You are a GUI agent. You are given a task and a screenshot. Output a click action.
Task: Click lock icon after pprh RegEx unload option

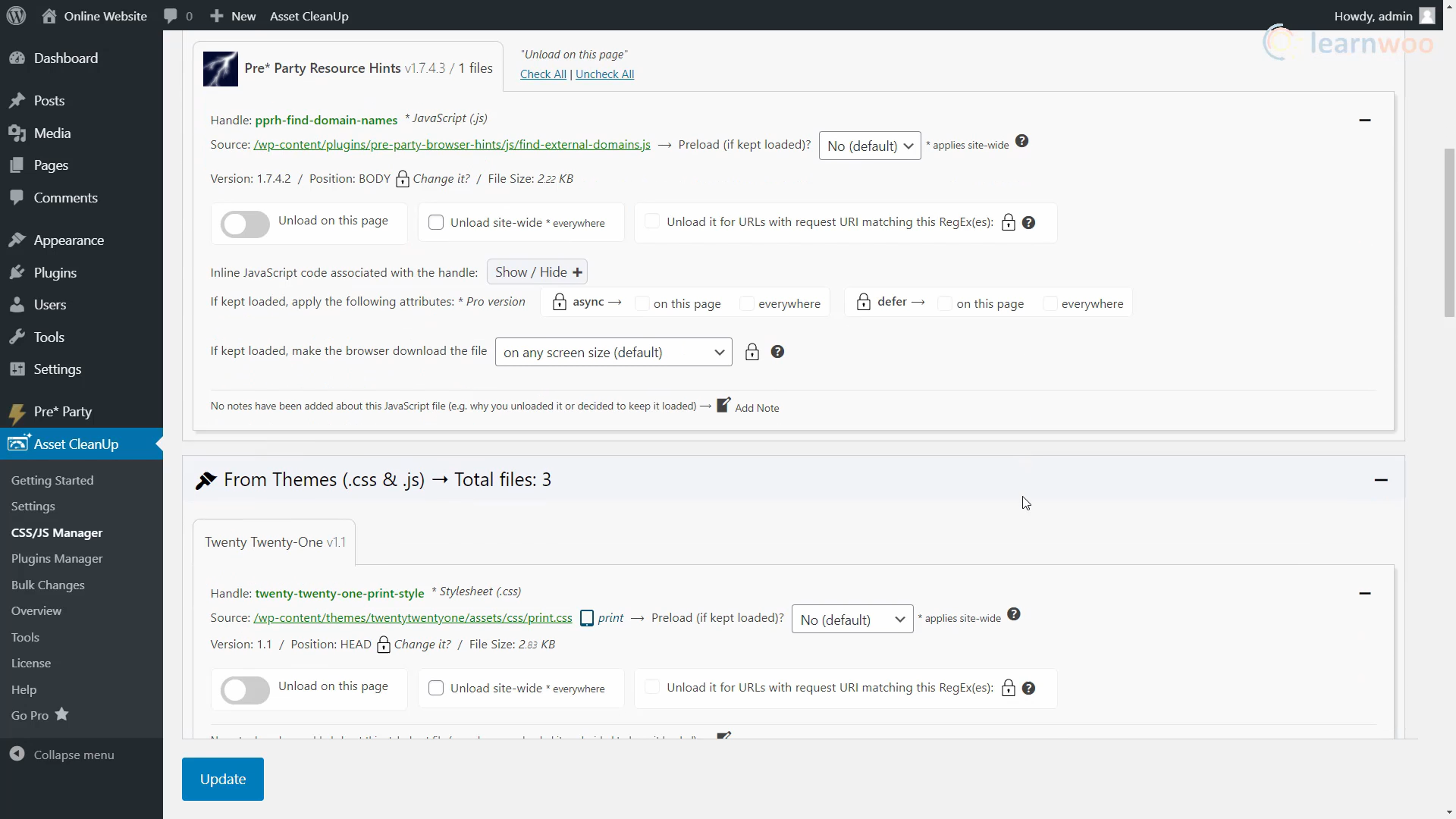coord(1009,222)
